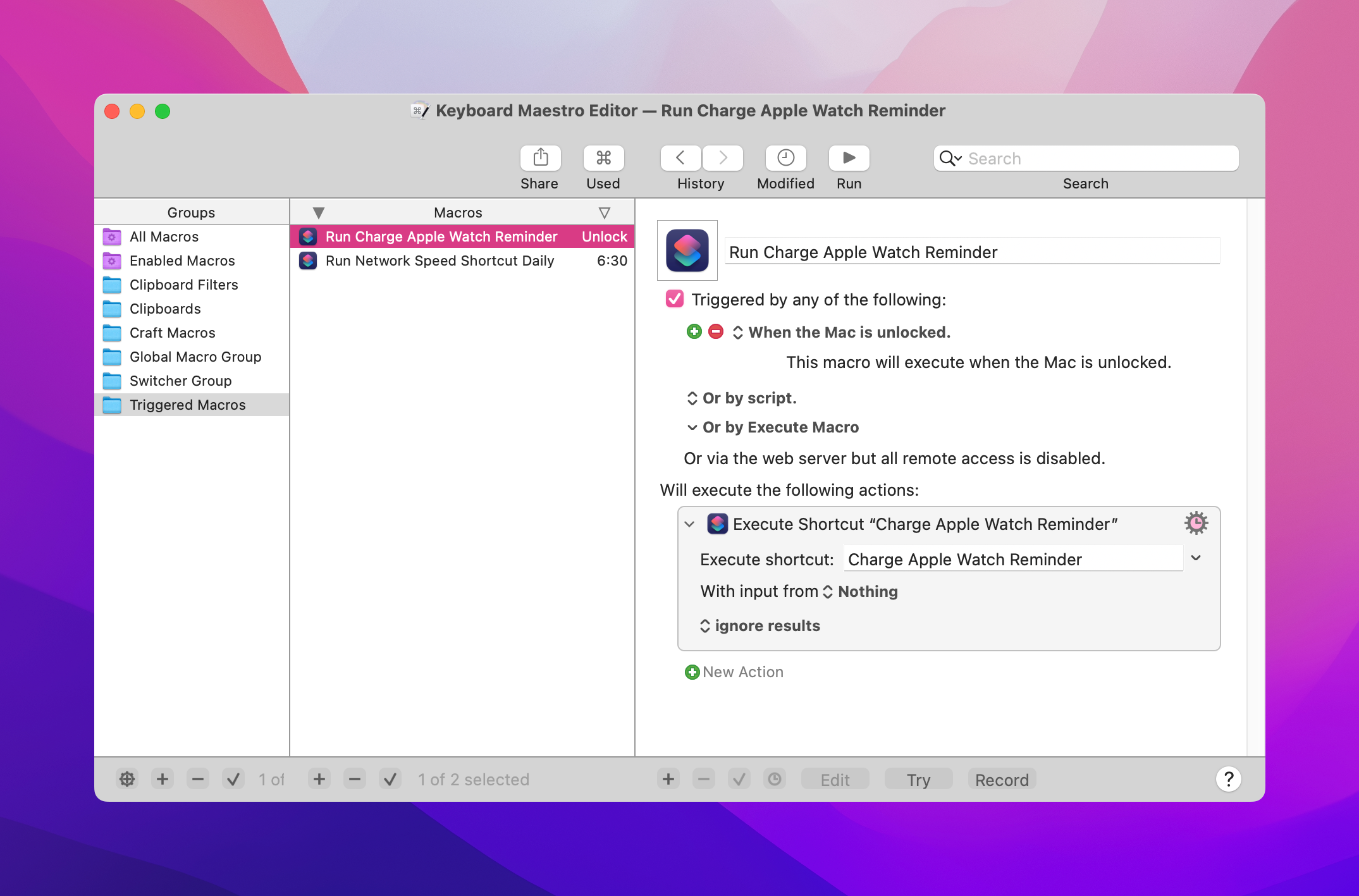The width and height of the screenshot is (1359, 896).
Task: Click the large Shortcuts macro icon well
Action: pyautogui.click(x=687, y=250)
